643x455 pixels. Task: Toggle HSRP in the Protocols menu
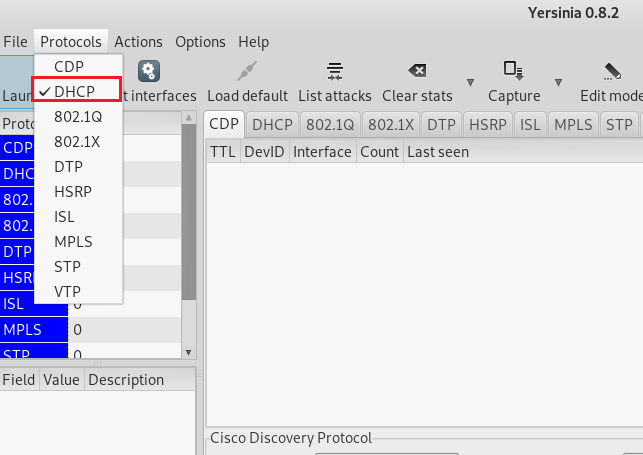coord(78,192)
